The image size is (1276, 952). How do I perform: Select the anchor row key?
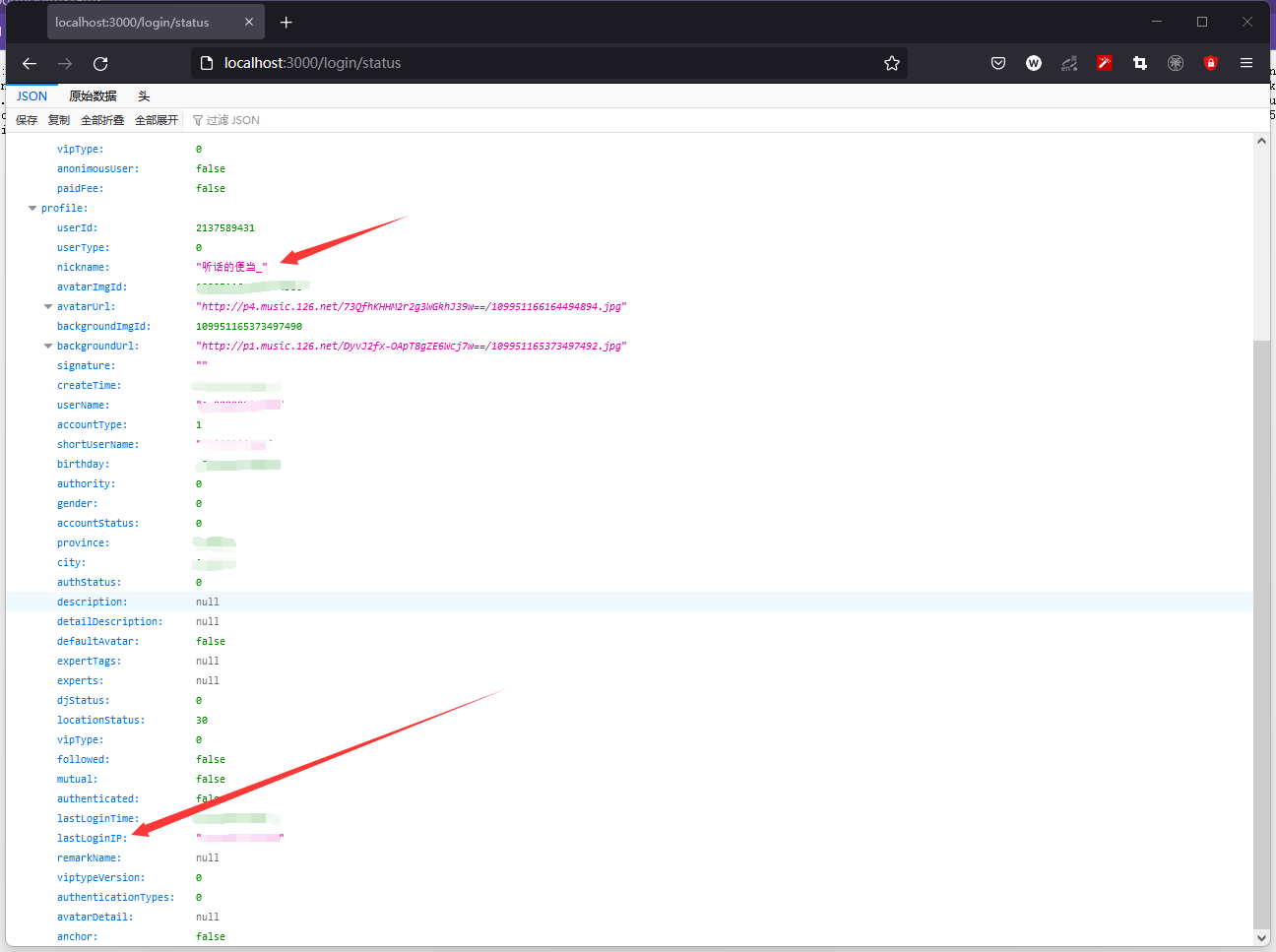tap(78, 937)
